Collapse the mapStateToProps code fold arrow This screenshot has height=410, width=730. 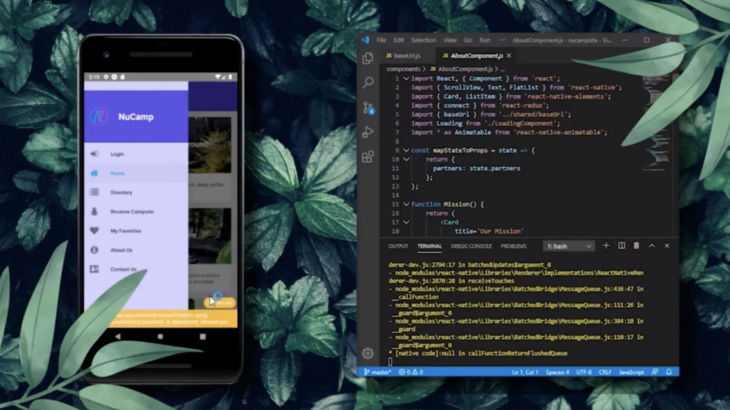[x=405, y=150]
